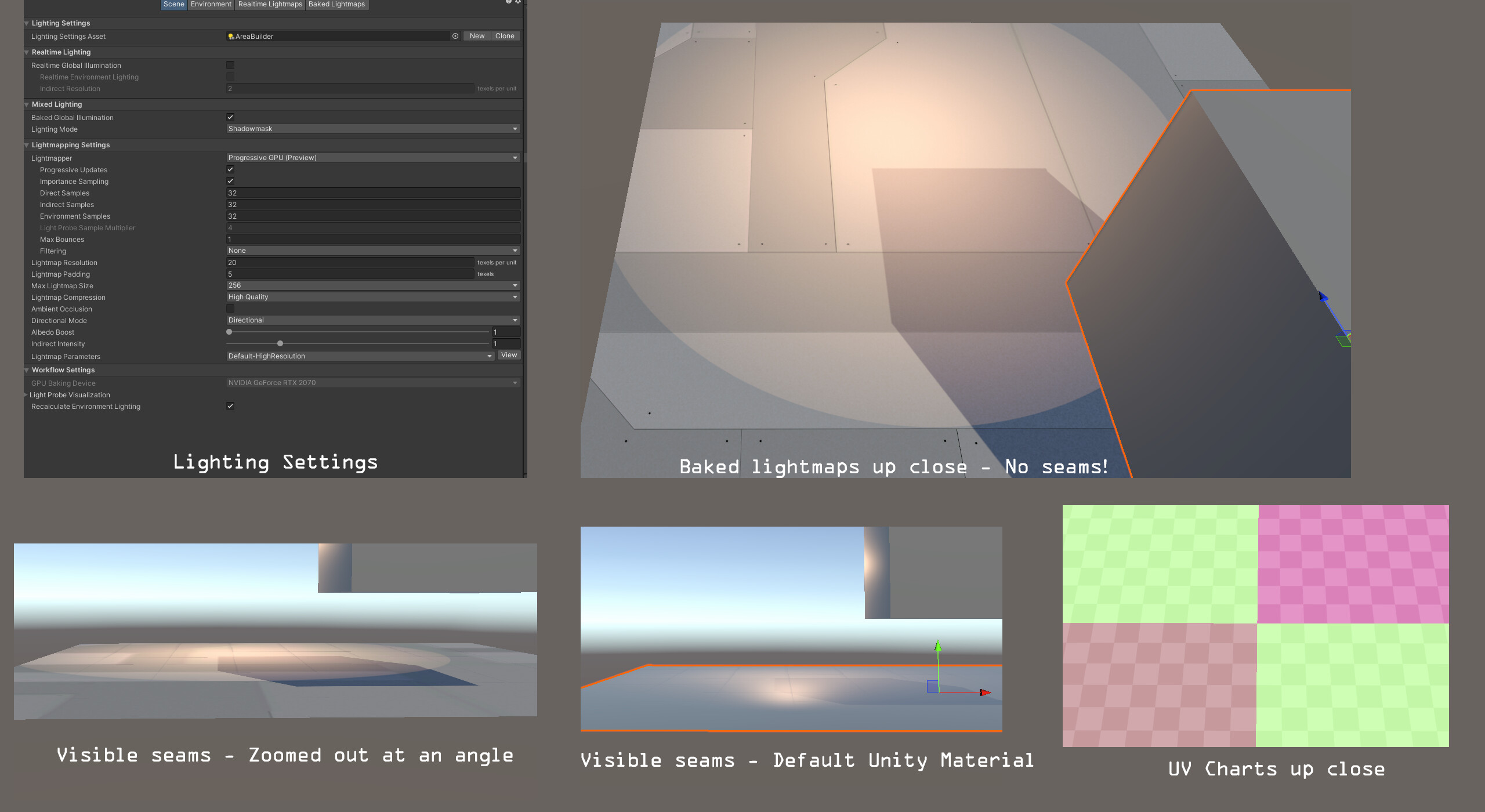Click the AreaBuilder lighting asset icon
The height and width of the screenshot is (812, 1485).
[x=231, y=37]
